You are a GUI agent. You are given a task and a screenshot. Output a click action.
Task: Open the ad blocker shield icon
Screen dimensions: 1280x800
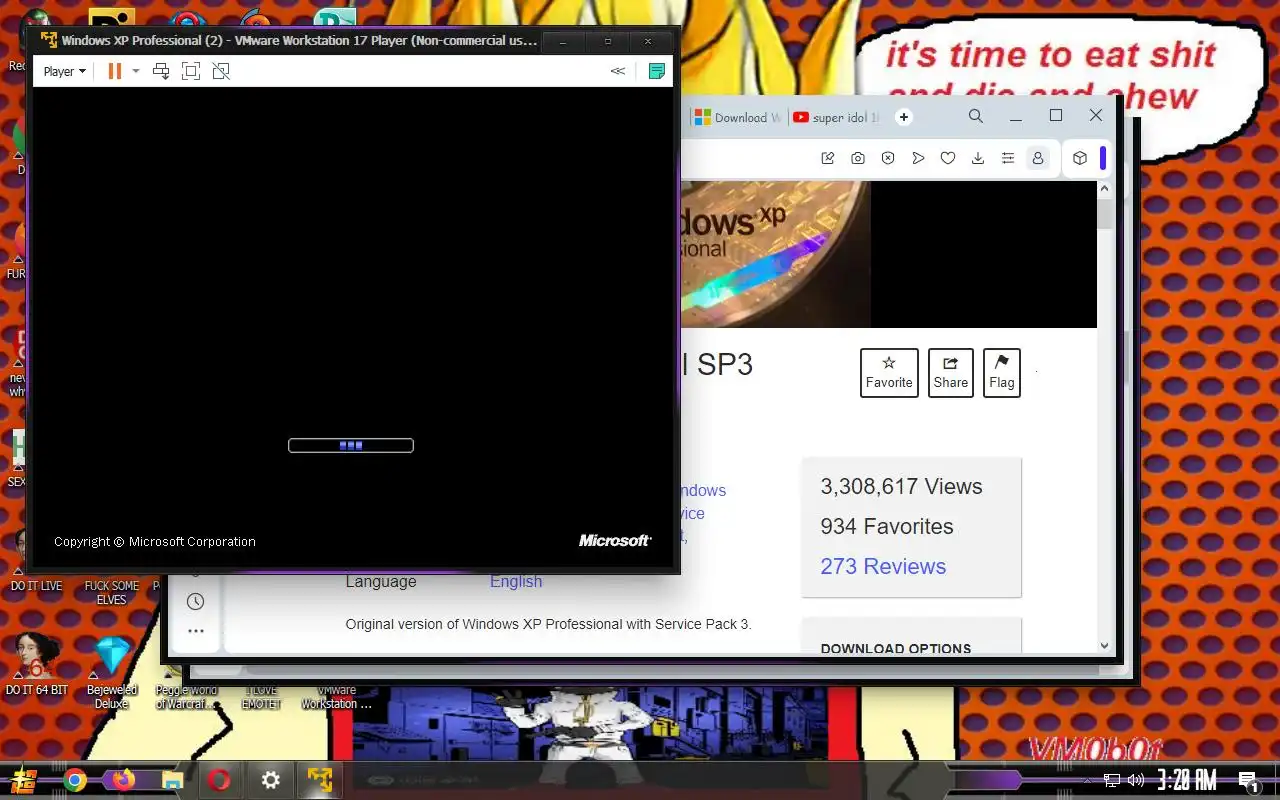[888, 158]
